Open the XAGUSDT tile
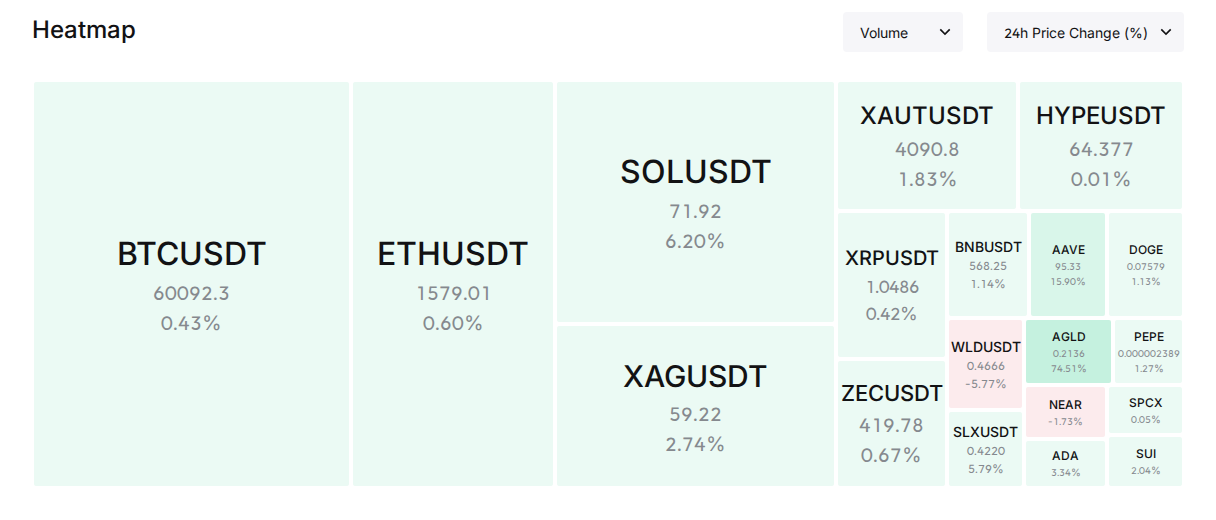 point(696,406)
